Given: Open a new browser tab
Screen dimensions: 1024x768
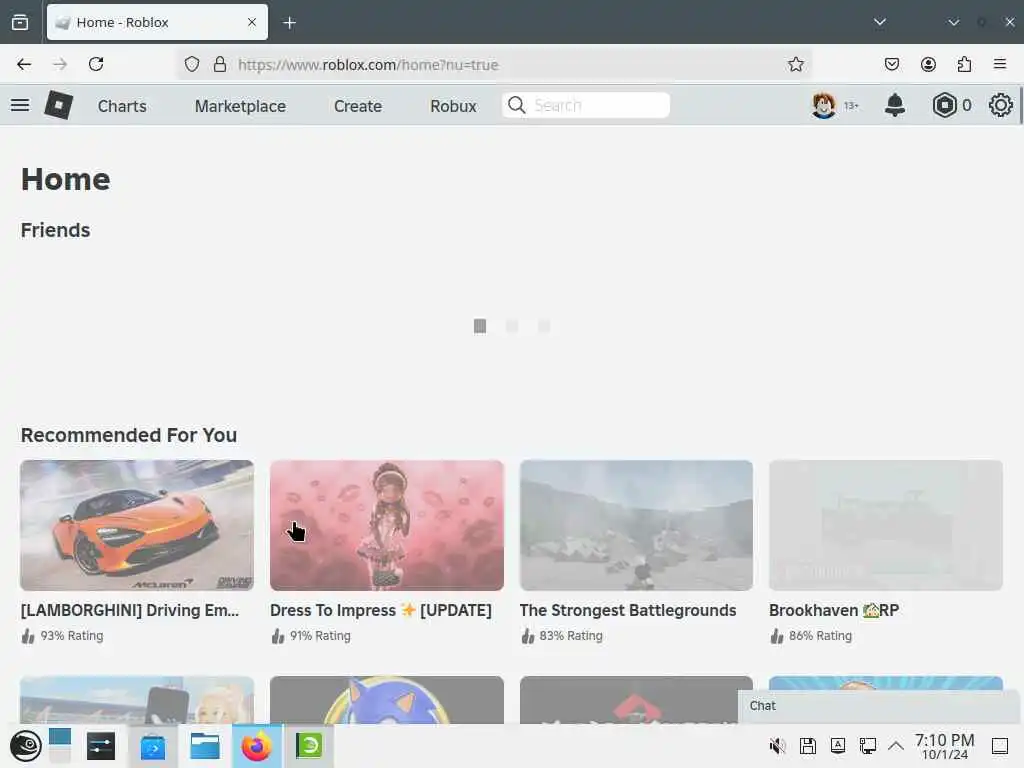Looking at the screenshot, I should point(289,23).
